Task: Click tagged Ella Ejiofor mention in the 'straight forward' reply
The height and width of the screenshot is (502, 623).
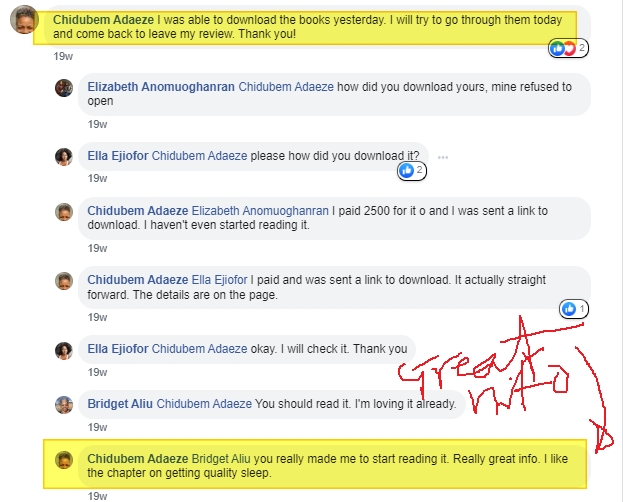Action: pos(220,280)
